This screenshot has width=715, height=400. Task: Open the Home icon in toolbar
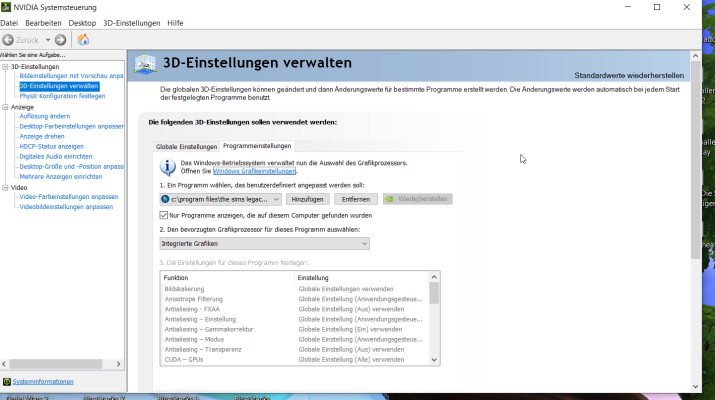tap(83, 40)
